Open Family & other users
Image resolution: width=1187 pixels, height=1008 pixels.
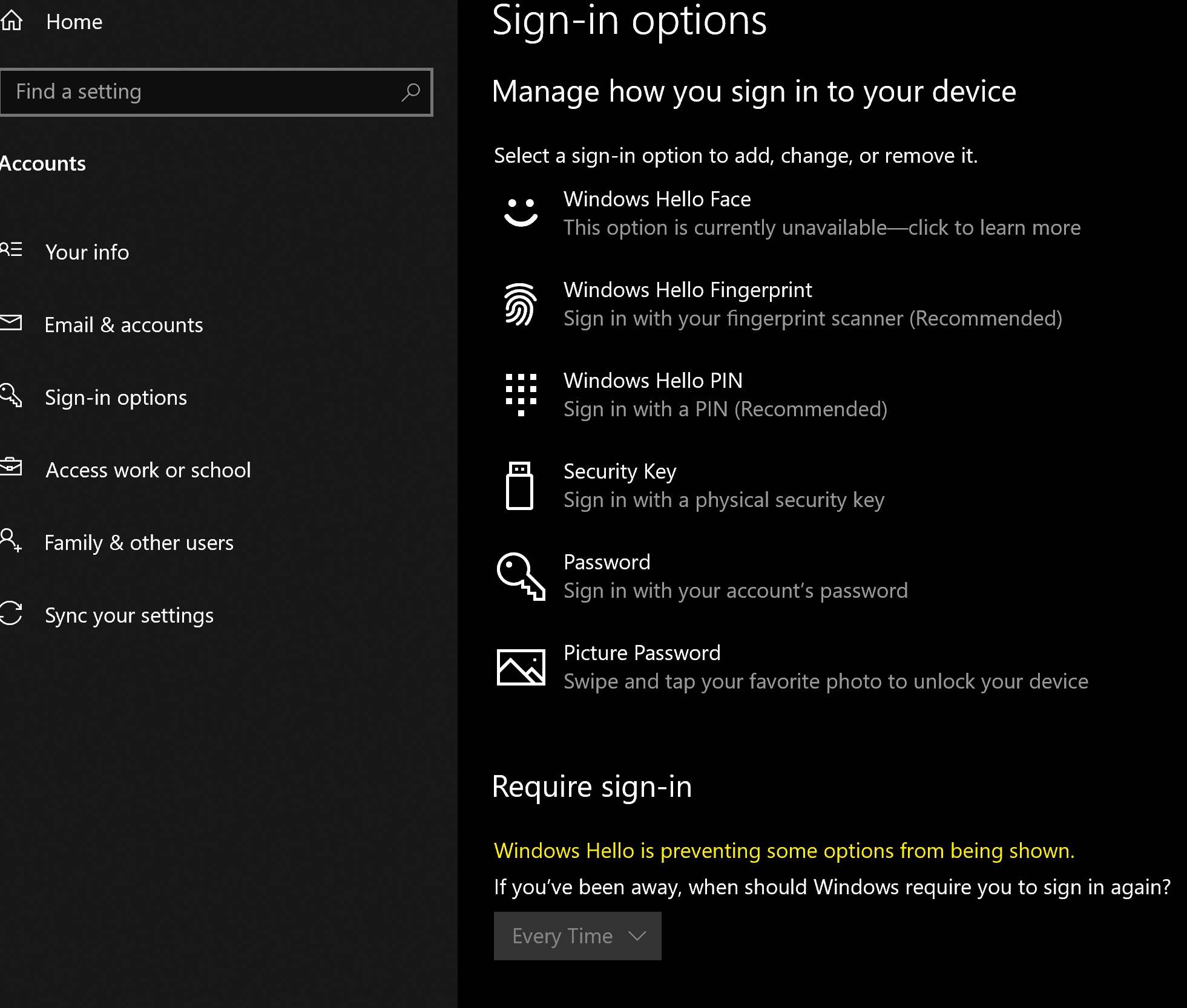(x=139, y=543)
